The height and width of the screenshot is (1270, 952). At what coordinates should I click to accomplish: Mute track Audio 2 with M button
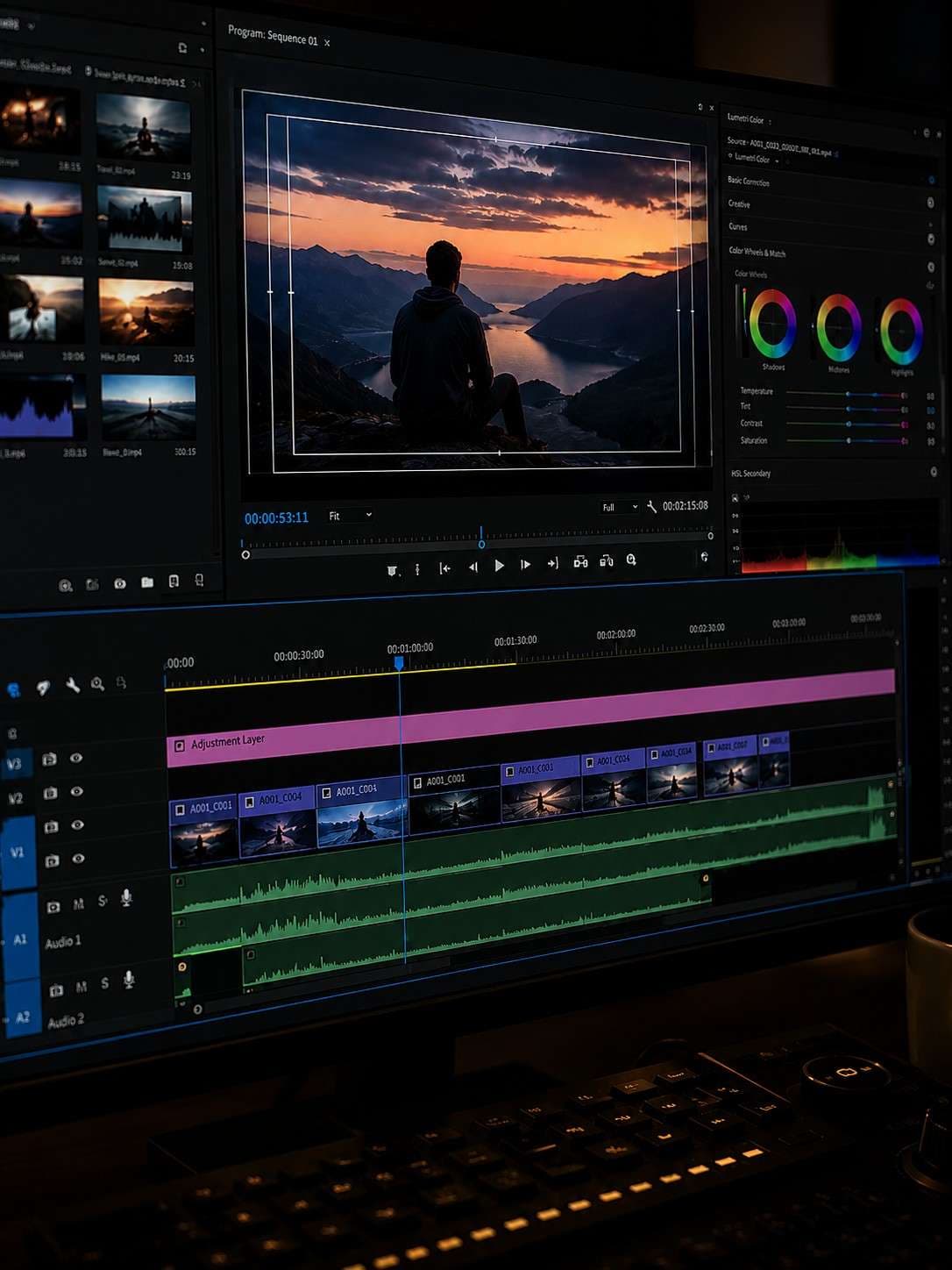[82, 987]
